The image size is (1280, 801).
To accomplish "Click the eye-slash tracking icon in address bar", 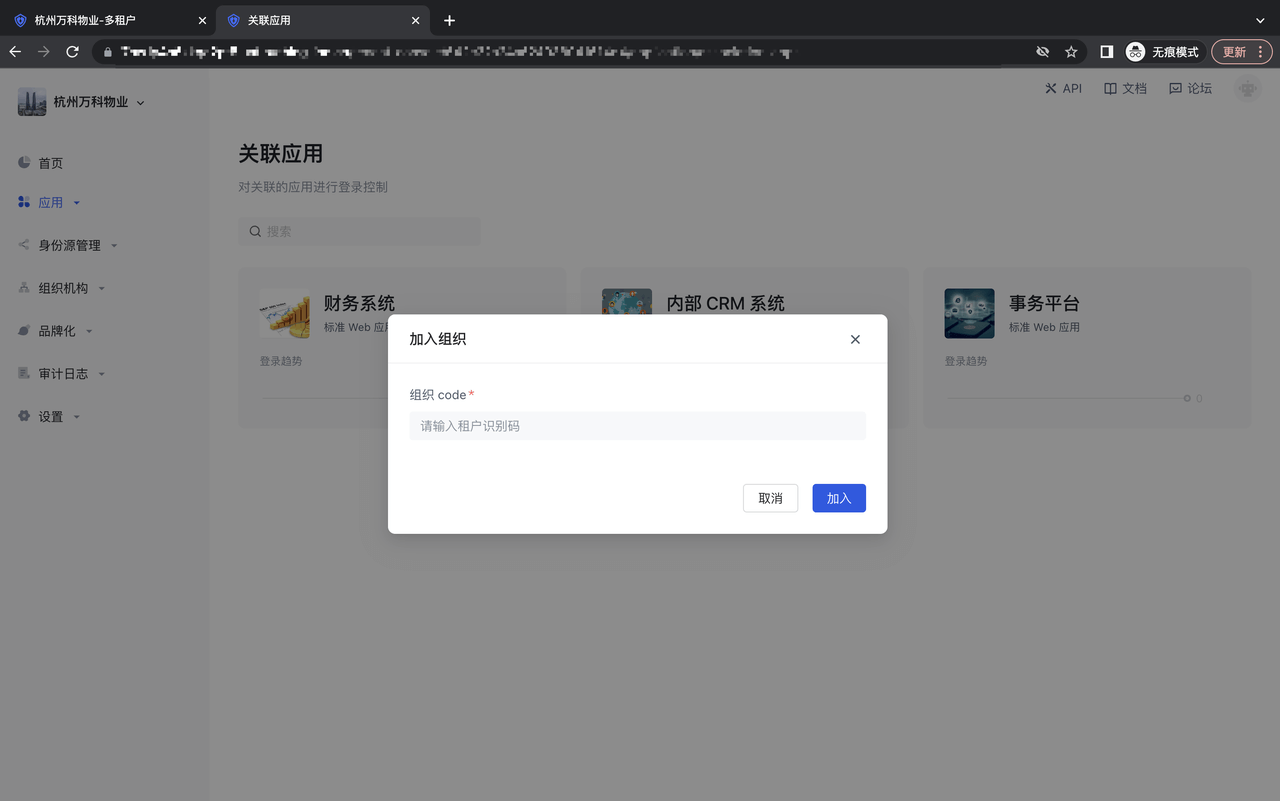I will point(1042,52).
